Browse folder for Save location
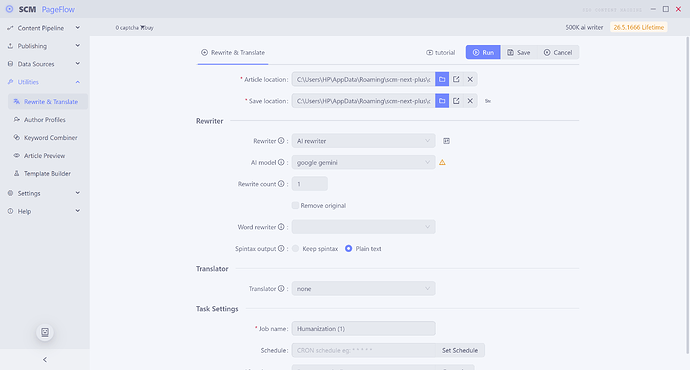This screenshot has height=370, width=690. (x=442, y=101)
